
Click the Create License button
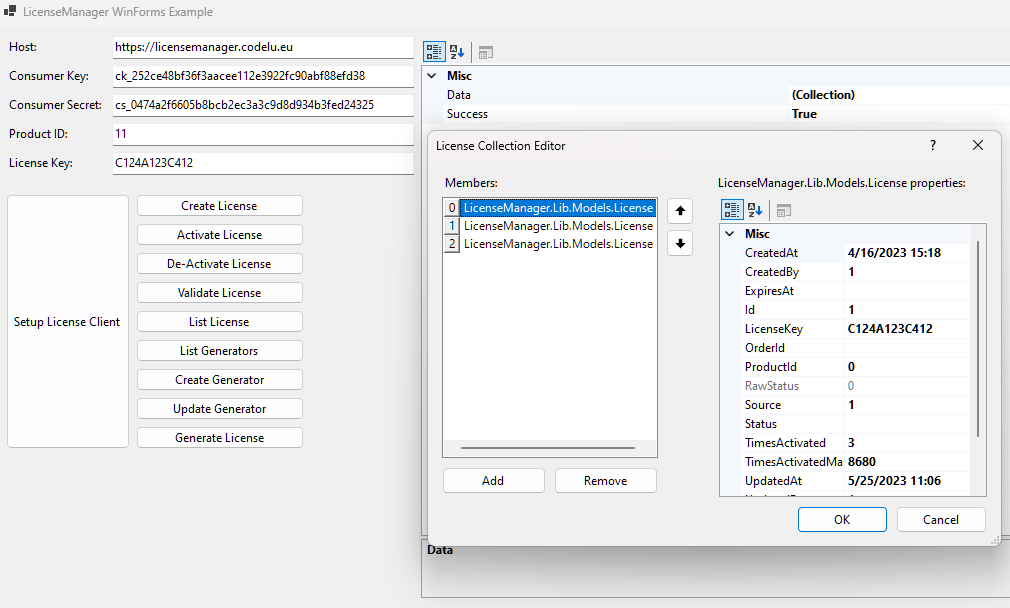[220, 205]
